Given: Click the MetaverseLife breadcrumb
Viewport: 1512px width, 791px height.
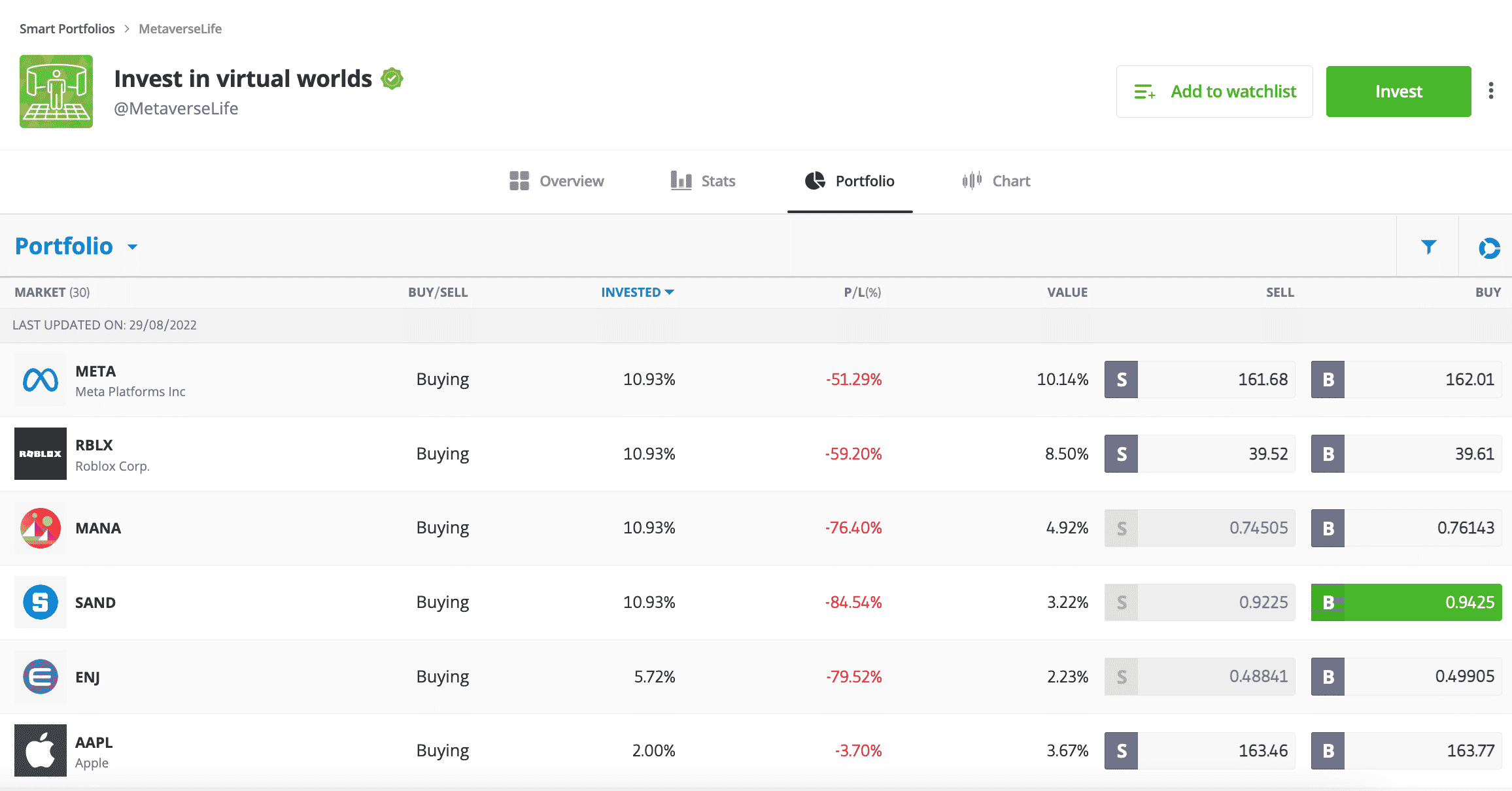Looking at the screenshot, I should 180,29.
